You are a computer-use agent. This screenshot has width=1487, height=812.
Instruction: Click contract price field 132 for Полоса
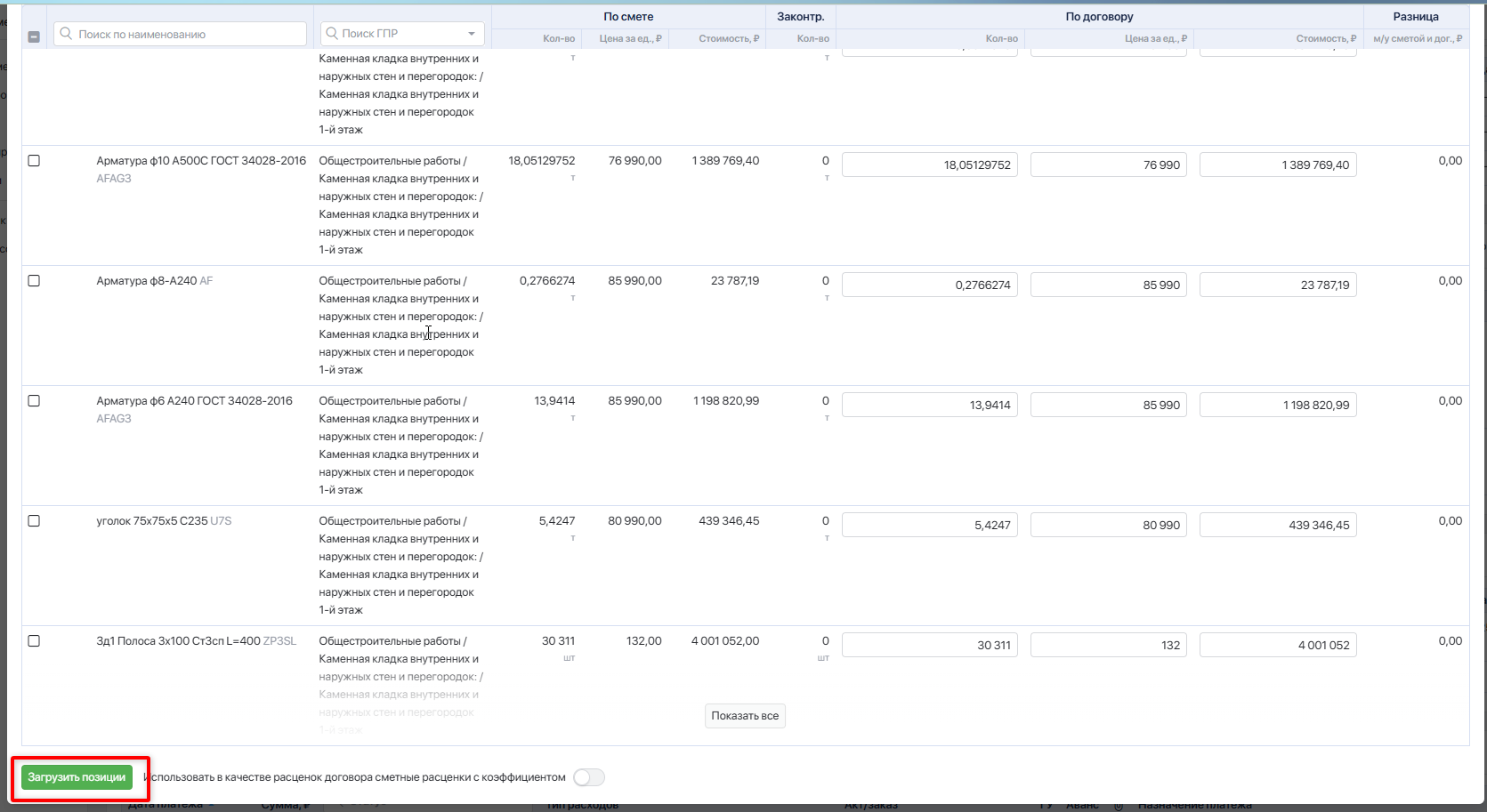1108,646
